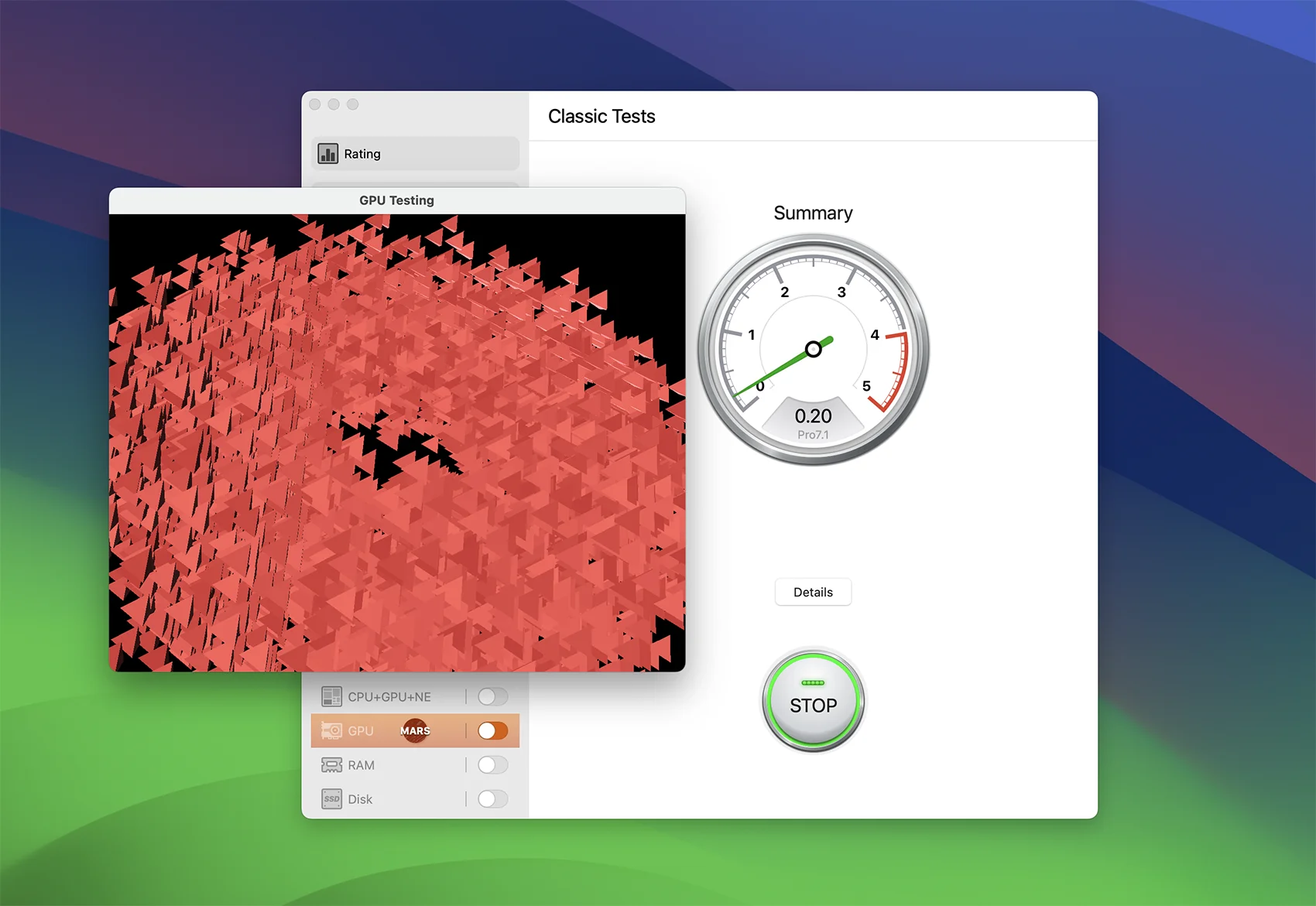Click the main window's zoom button

pos(352,104)
